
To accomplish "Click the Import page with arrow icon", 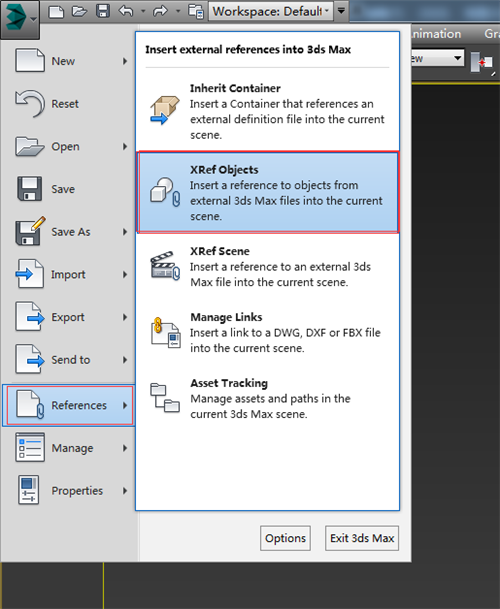I will (x=30, y=274).
